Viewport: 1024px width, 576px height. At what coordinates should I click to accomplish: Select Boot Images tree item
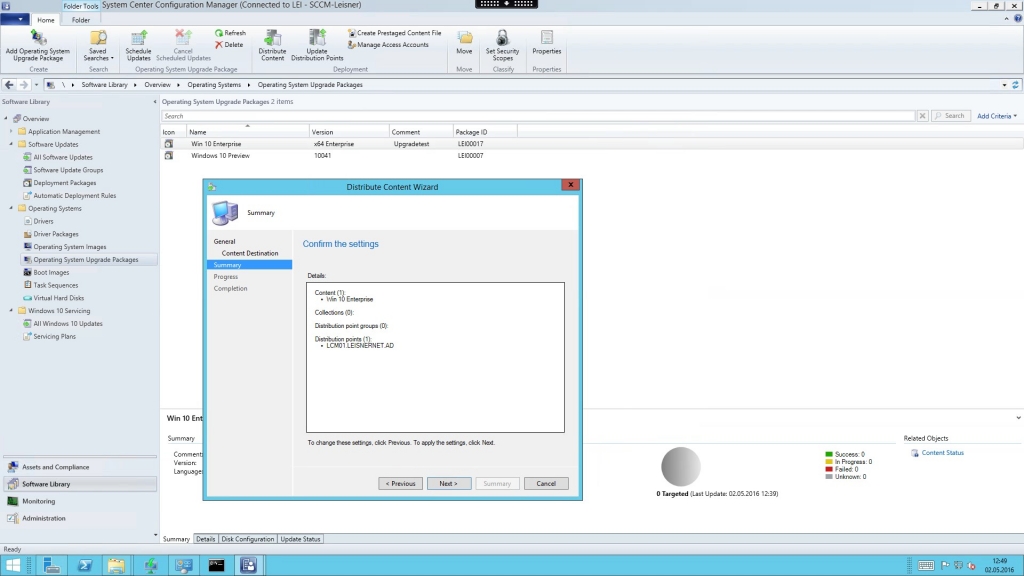51,272
